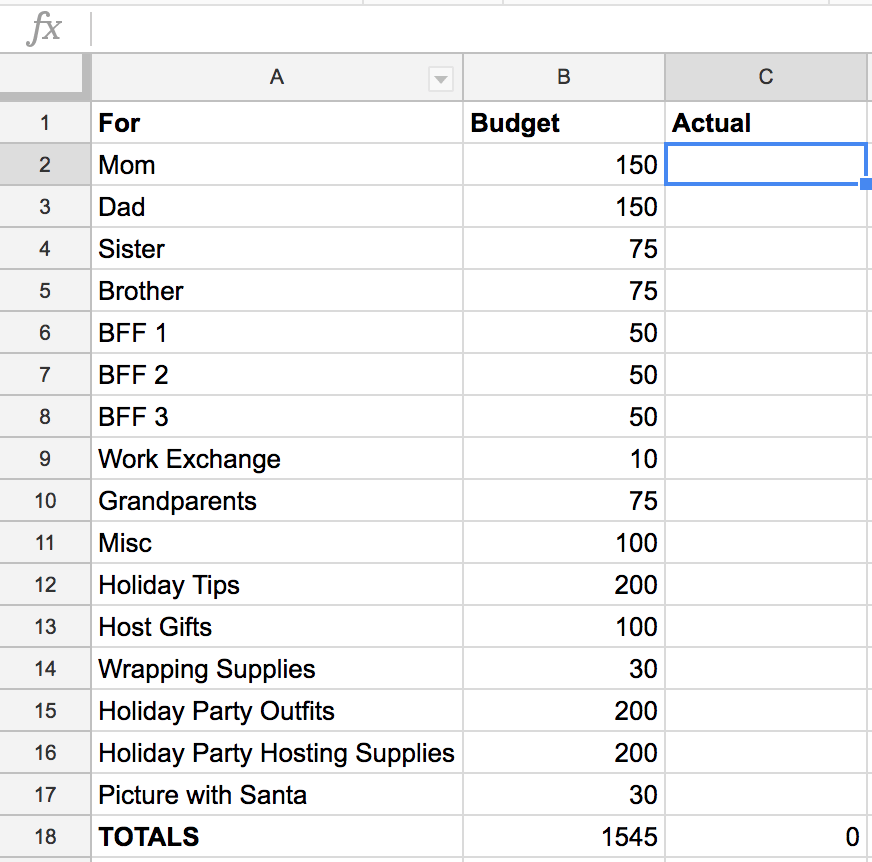Click the Actual total cell showing 0
The height and width of the screenshot is (862, 872).
(x=766, y=836)
